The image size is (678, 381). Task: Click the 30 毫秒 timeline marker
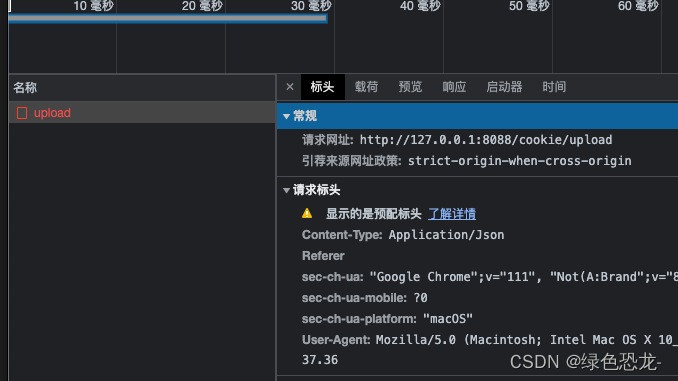click(311, 6)
